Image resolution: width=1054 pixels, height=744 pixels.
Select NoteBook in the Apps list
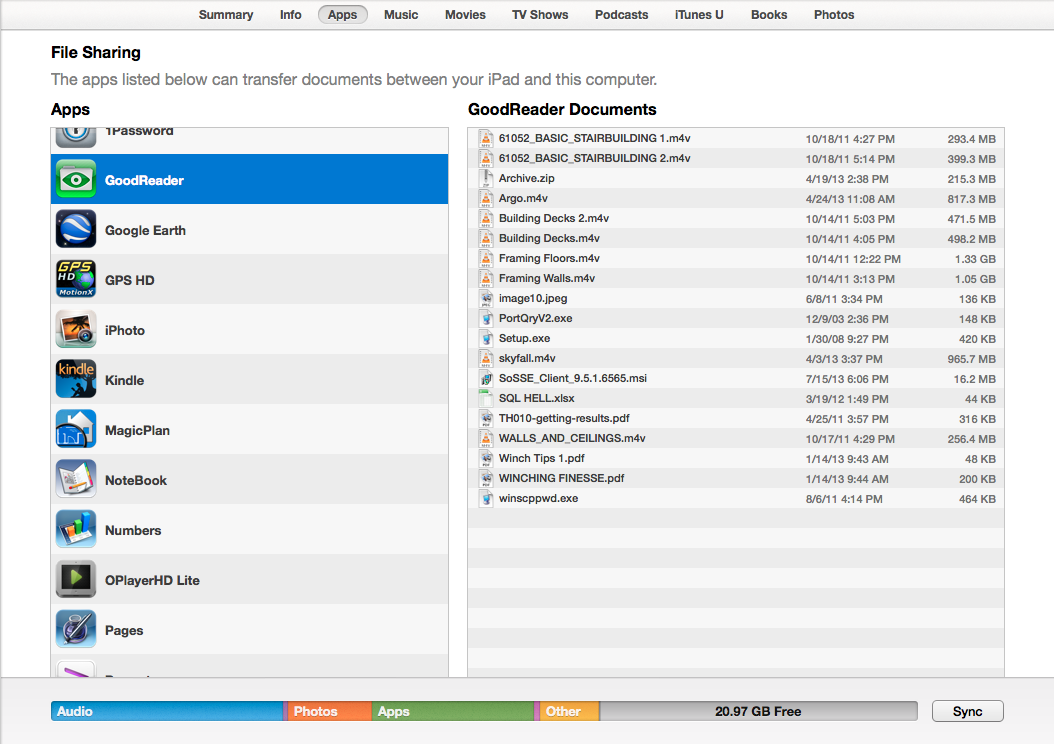pyautogui.click(x=249, y=479)
